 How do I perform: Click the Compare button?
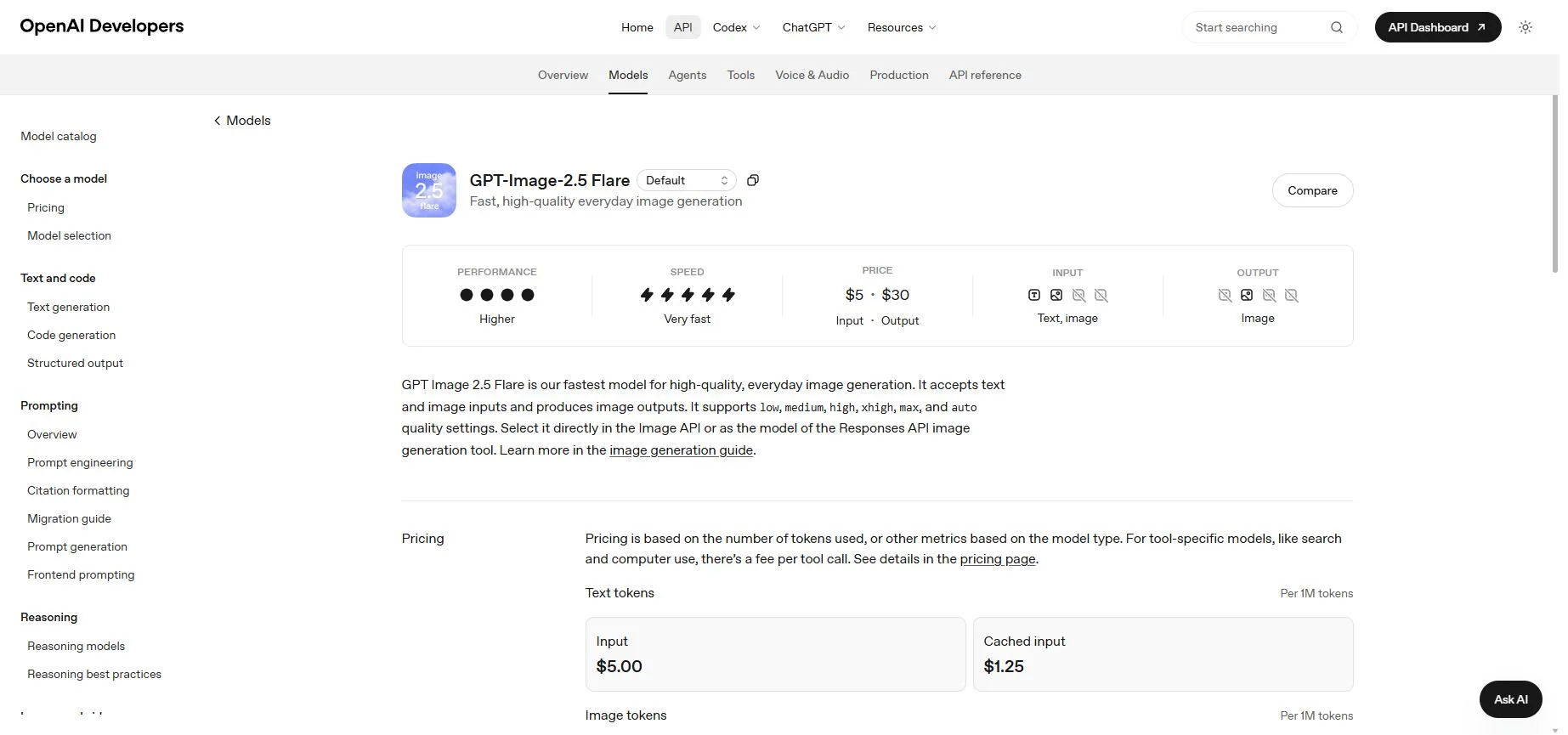[1312, 190]
